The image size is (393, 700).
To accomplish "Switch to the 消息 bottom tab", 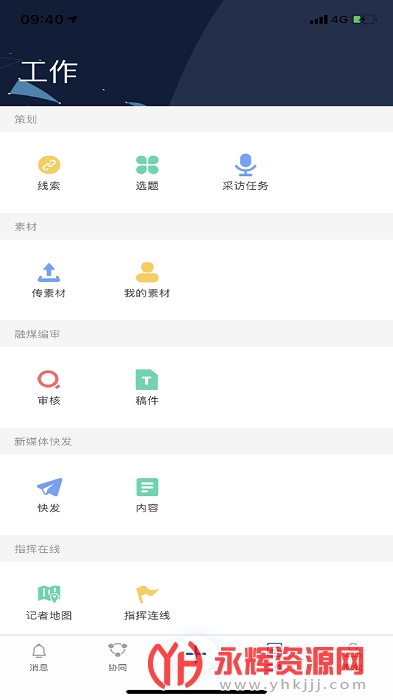I will click(39, 658).
